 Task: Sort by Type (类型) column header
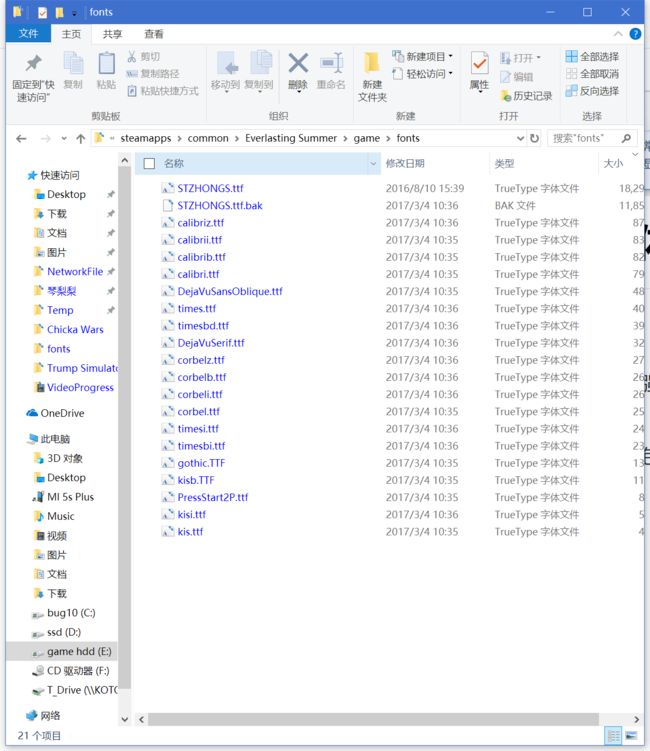pyautogui.click(x=544, y=164)
